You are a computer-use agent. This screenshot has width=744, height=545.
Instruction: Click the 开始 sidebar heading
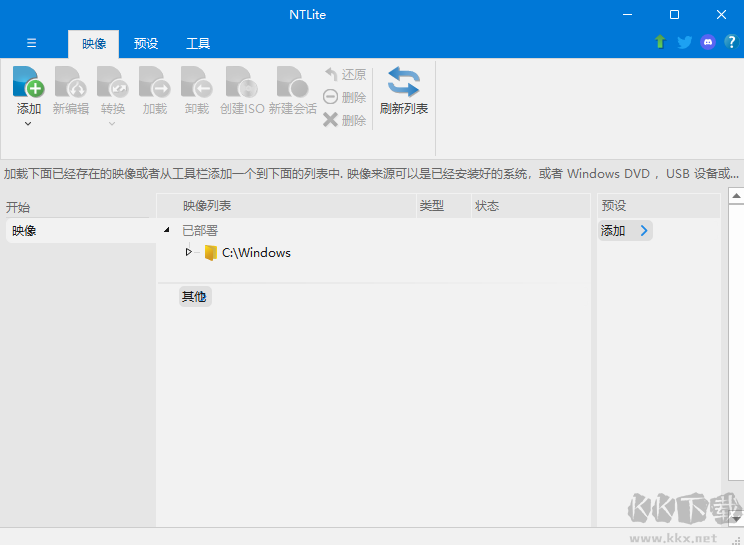[18, 207]
